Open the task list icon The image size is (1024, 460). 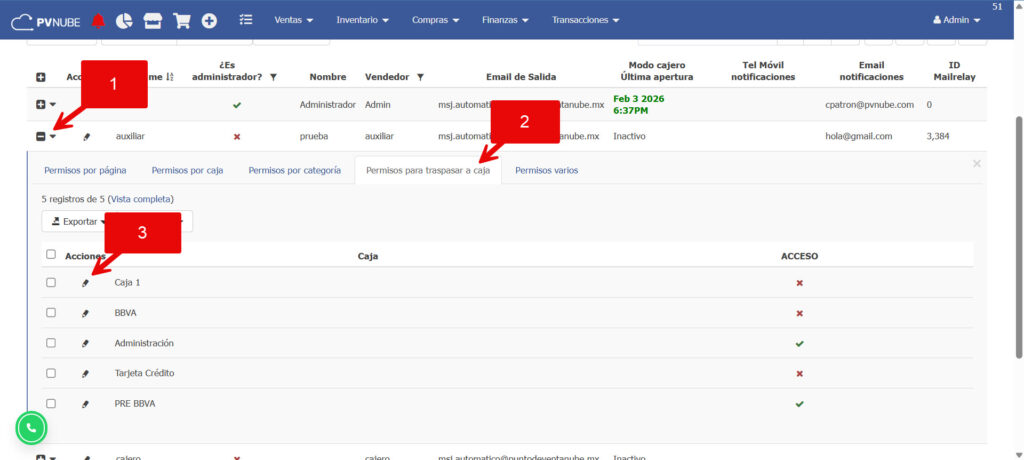click(x=247, y=20)
